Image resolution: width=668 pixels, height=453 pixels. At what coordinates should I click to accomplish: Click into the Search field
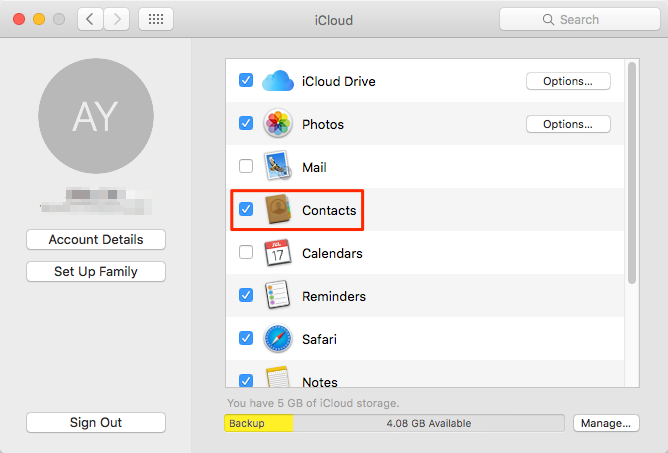[x=579, y=19]
